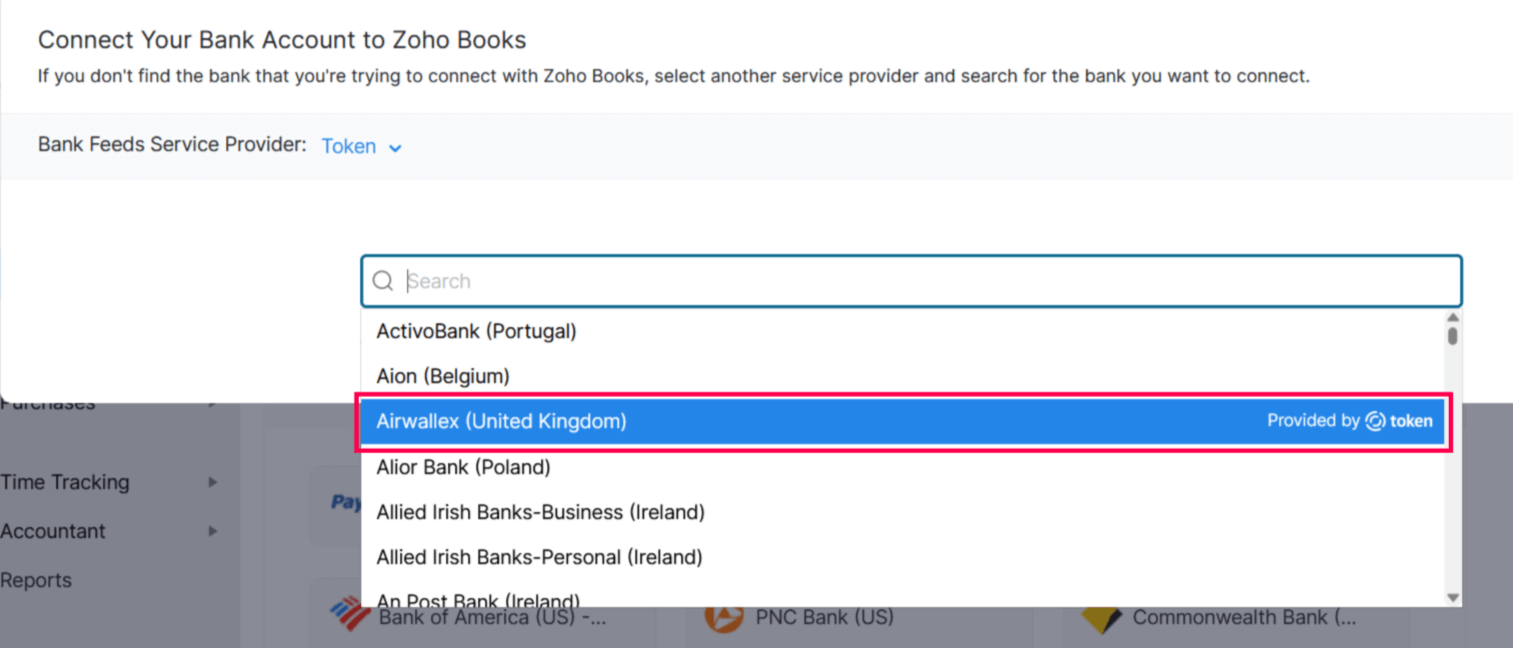Select Allied Irish Banks-Business (Ireland)

click(540, 512)
